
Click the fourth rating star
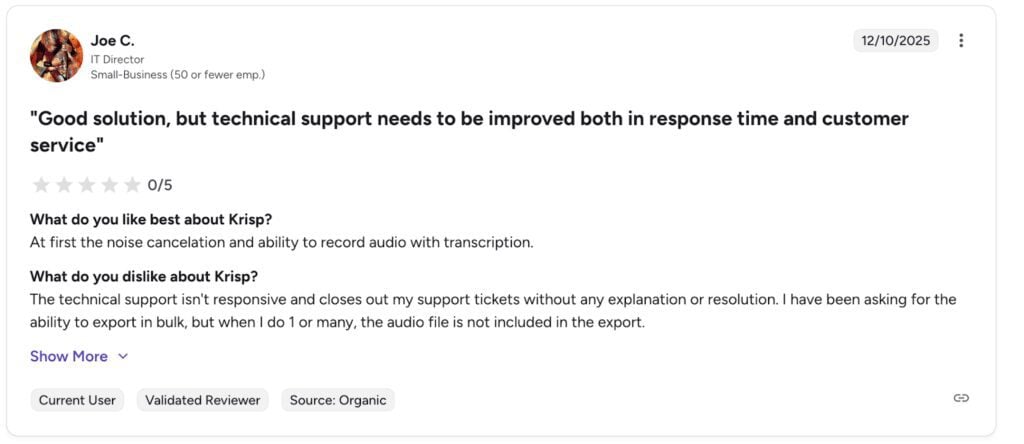110,185
